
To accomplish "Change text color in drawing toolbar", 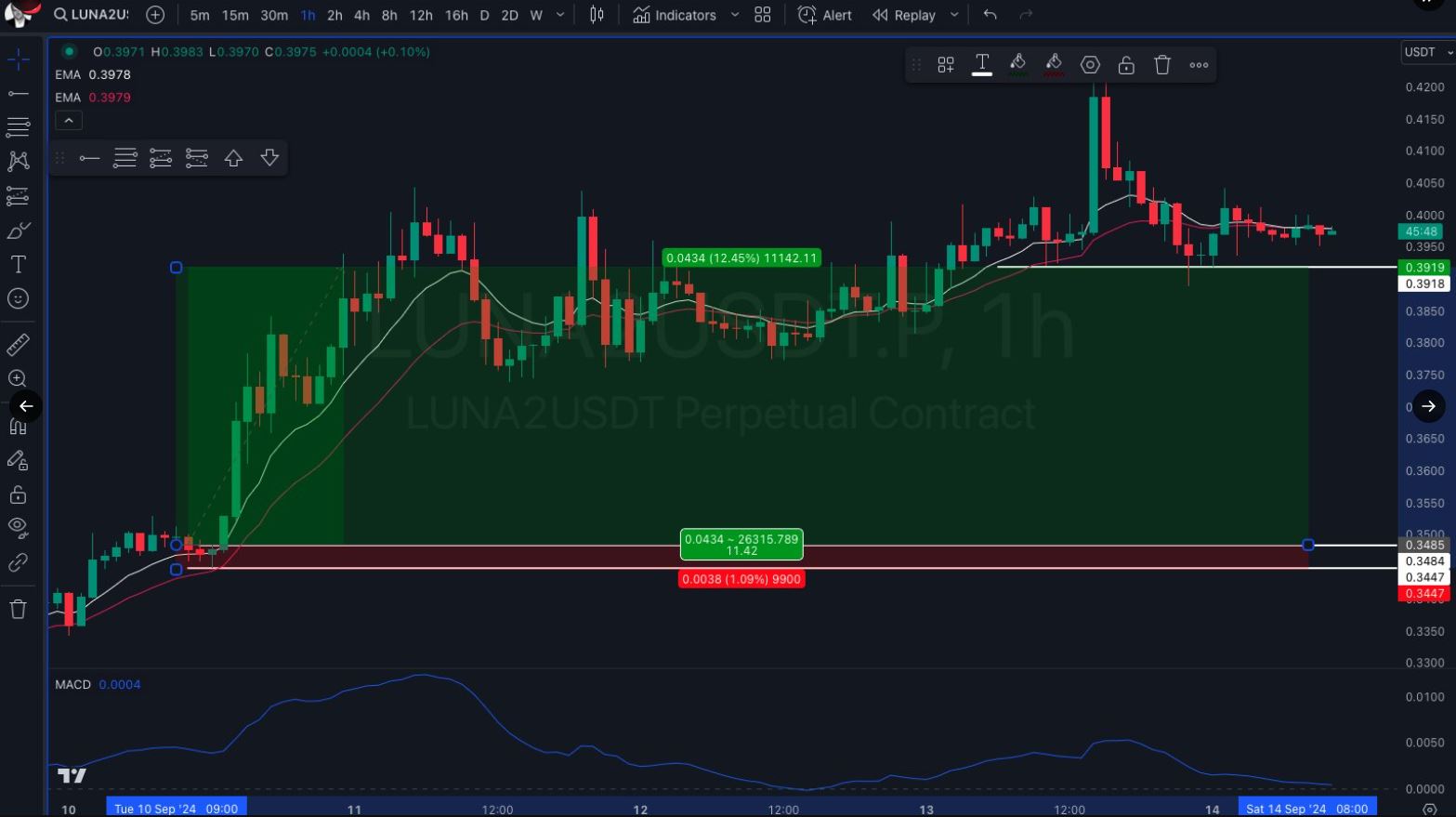I will point(982,65).
